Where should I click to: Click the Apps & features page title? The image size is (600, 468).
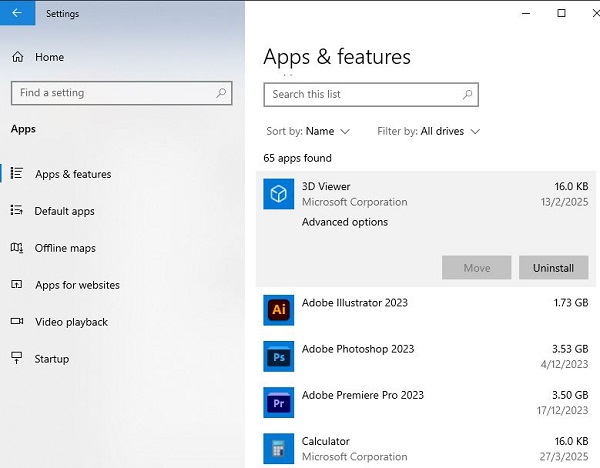tap(337, 57)
